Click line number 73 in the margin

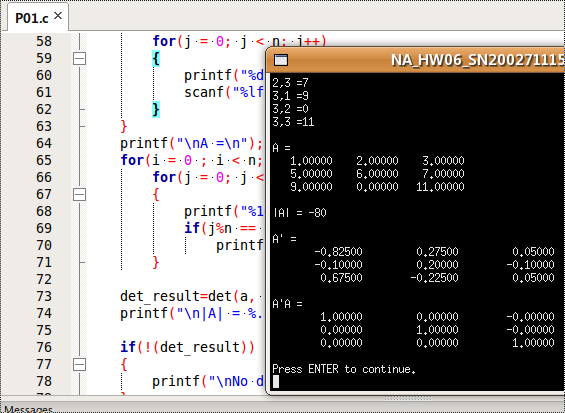tap(44, 296)
